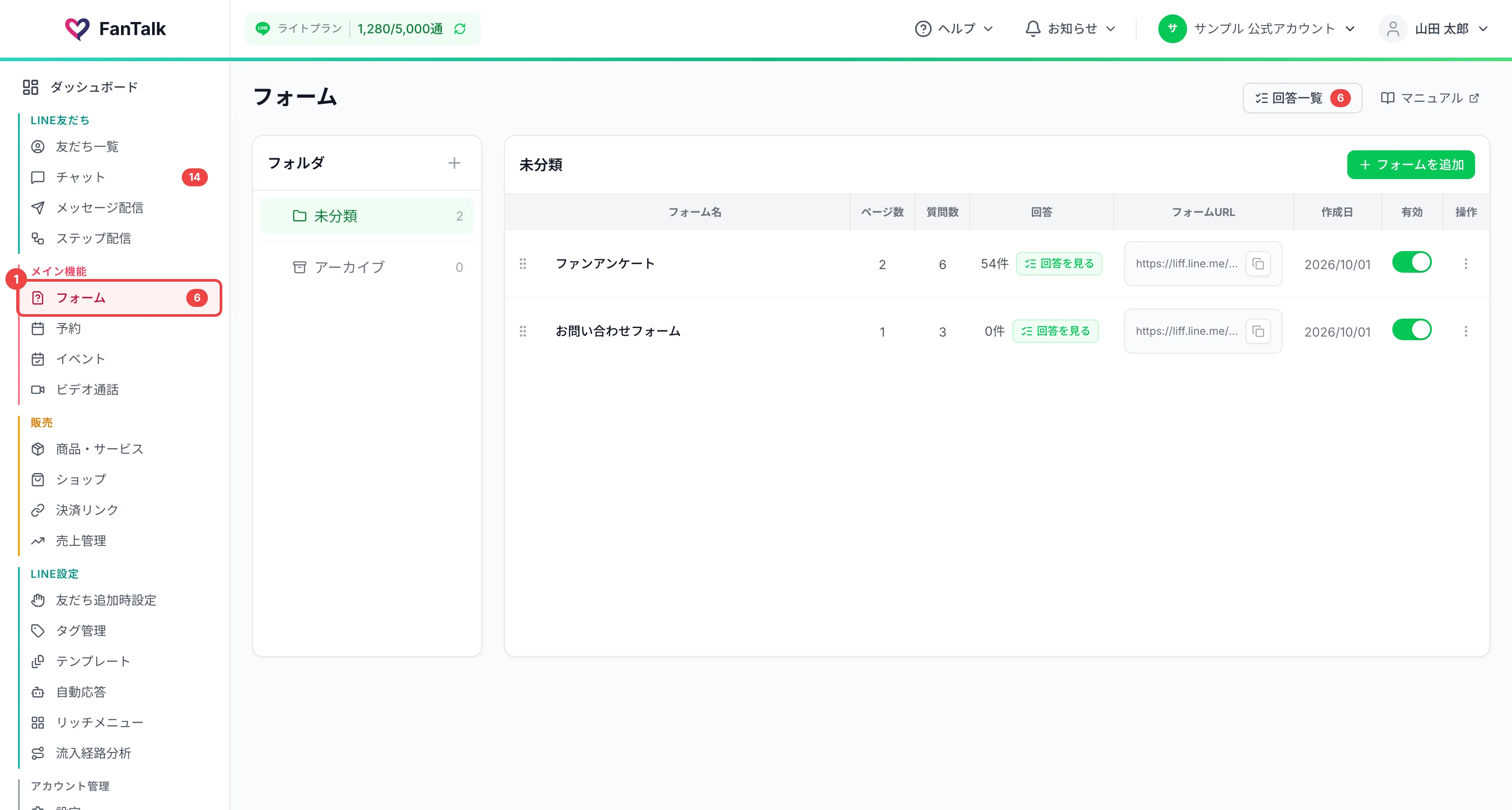Open 予約 in sidebar
The width and height of the screenshot is (1512, 810).
[120, 328]
